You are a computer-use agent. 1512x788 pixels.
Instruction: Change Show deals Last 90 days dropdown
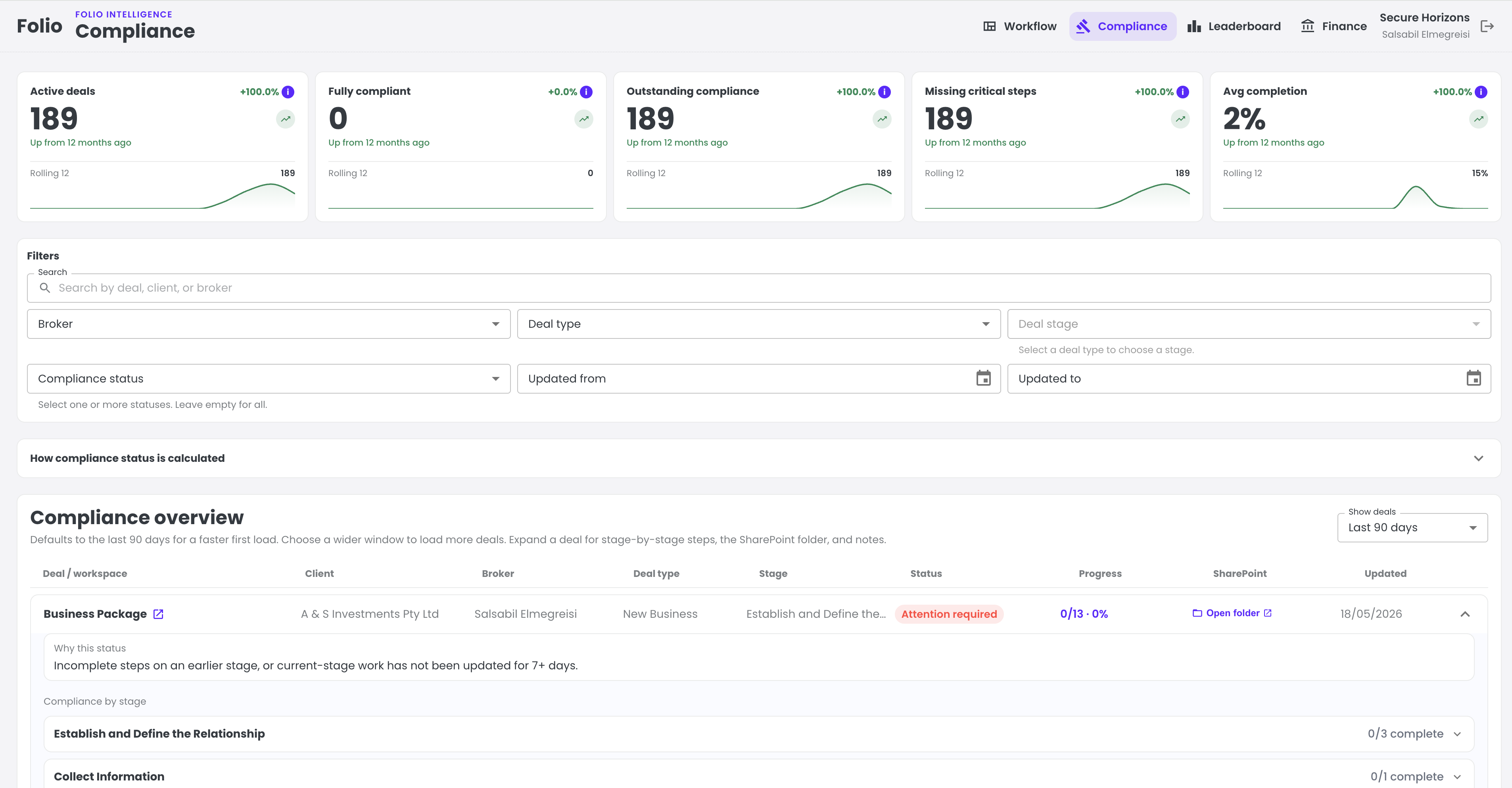click(x=1412, y=527)
